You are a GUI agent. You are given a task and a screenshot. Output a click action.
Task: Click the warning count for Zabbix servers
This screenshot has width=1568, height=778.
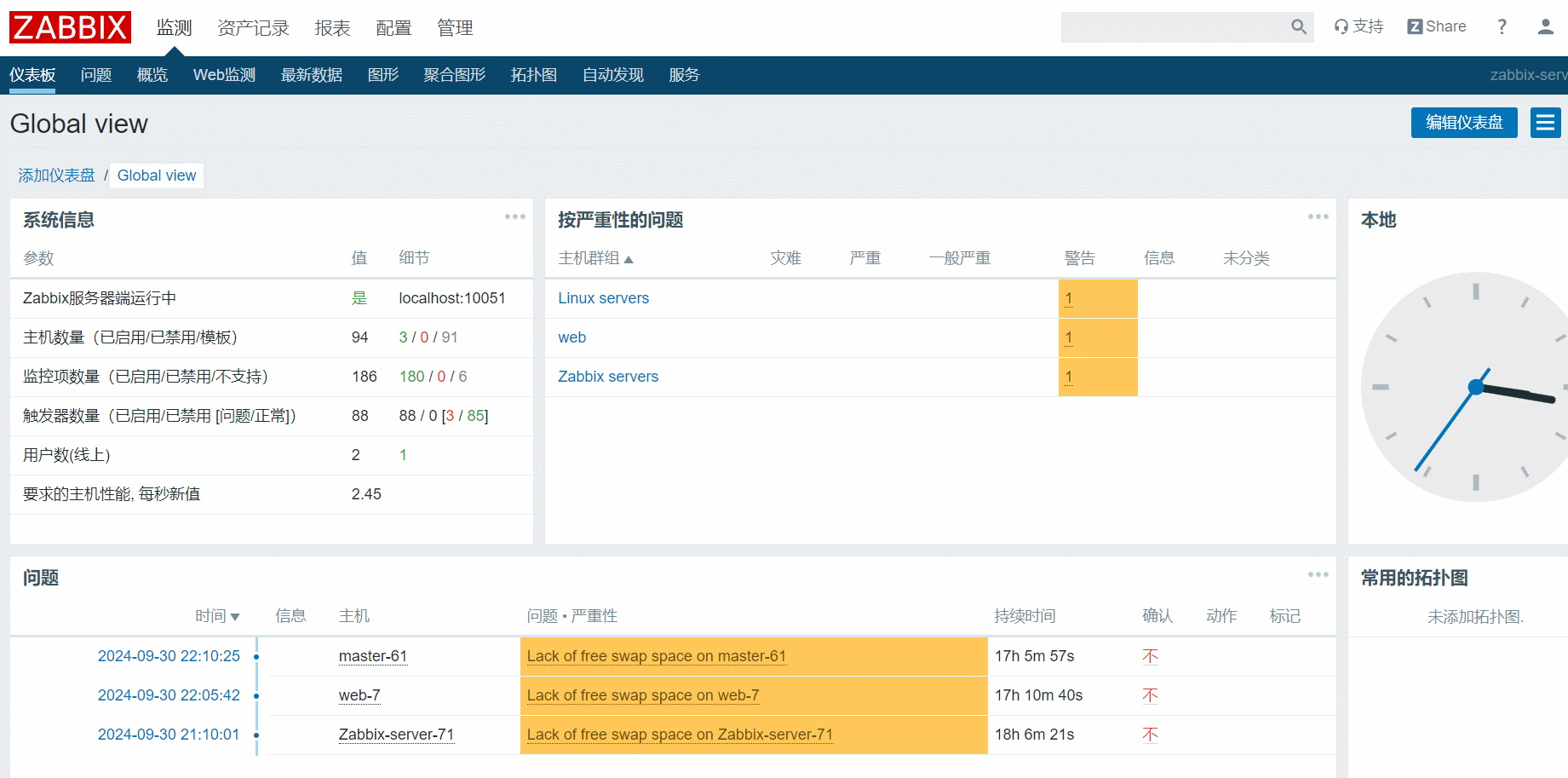click(x=1069, y=377)
